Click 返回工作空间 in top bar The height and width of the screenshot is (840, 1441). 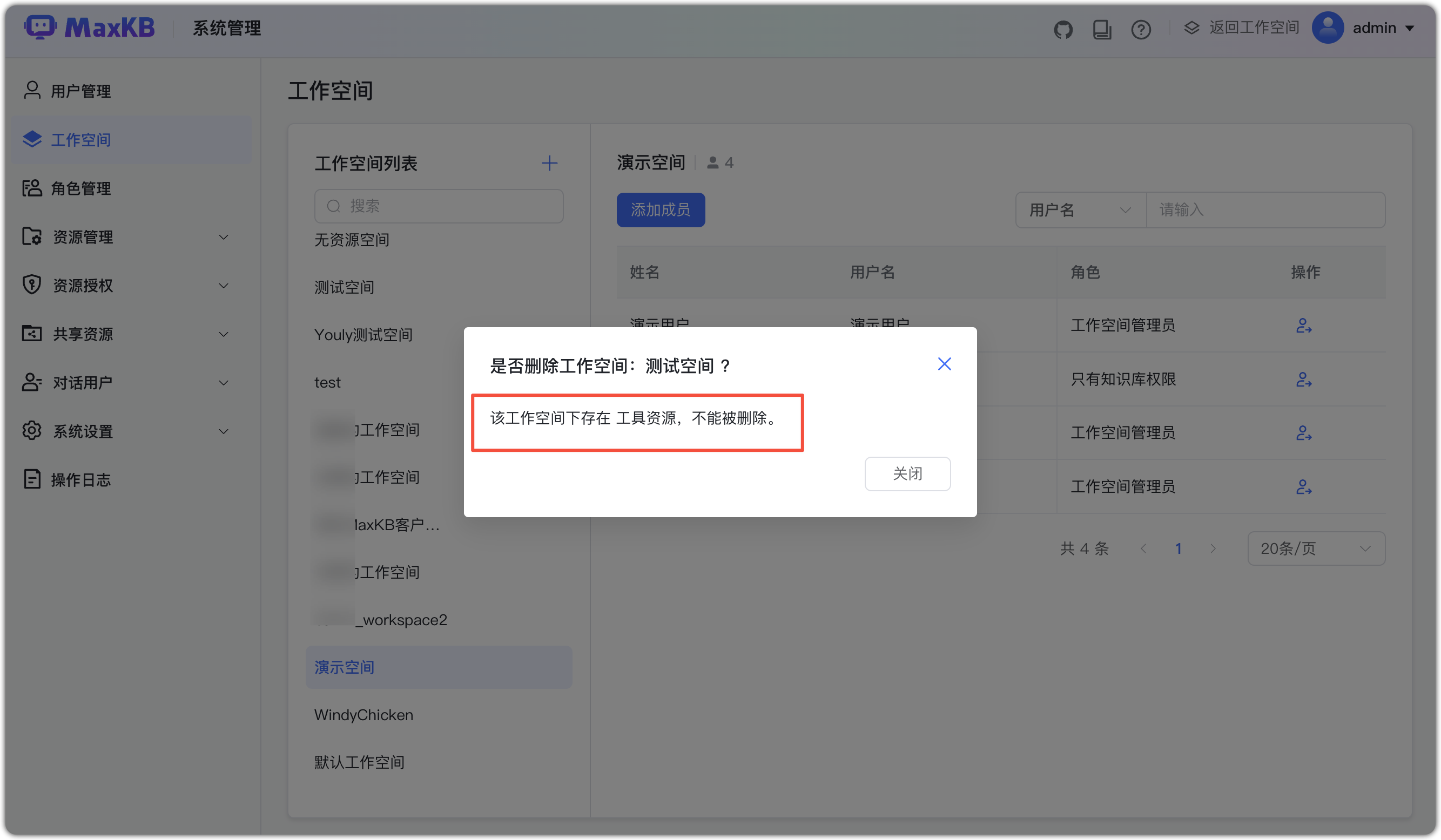pyautogui.click(x=1254, y=28)
